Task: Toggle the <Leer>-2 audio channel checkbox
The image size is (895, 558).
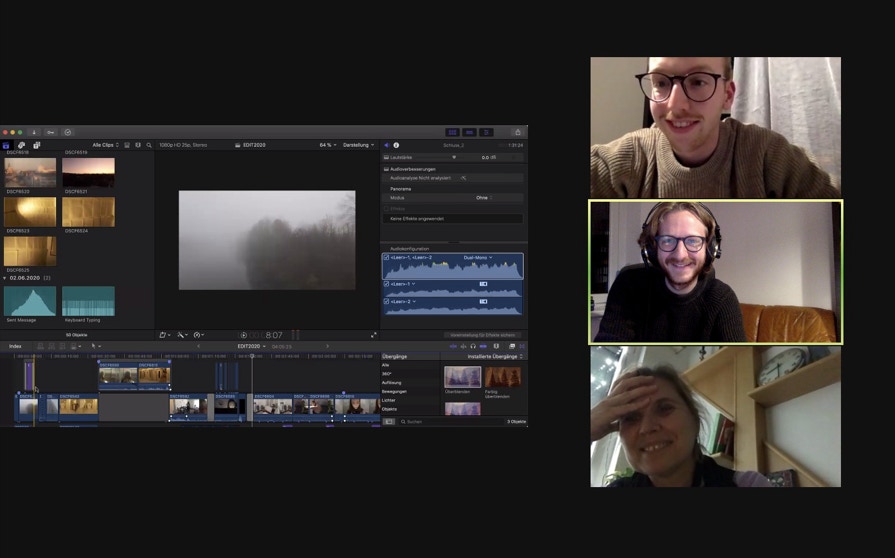Action: pos(387,301)
